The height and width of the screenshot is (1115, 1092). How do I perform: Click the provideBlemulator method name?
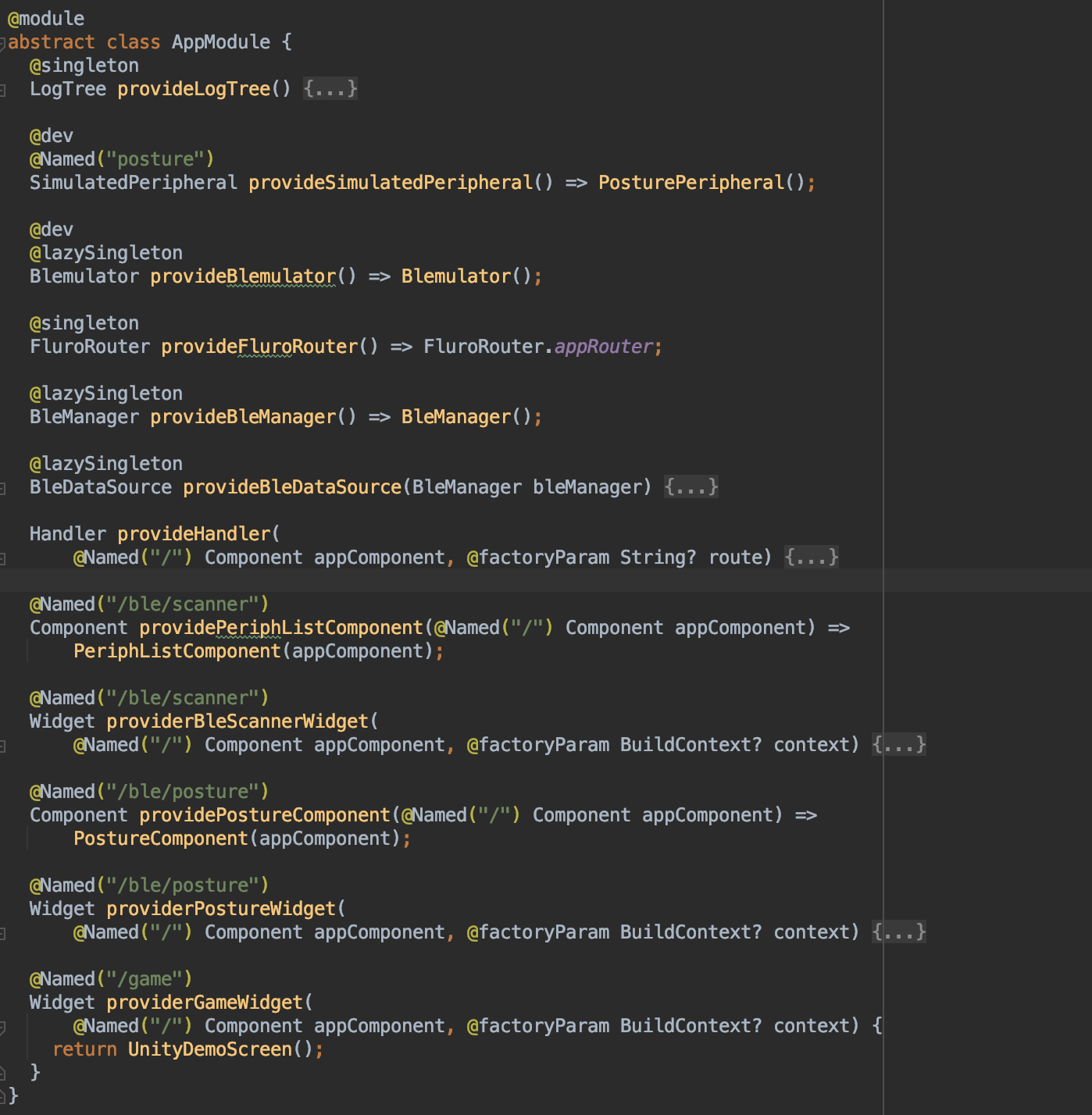[x=243, y=276]
